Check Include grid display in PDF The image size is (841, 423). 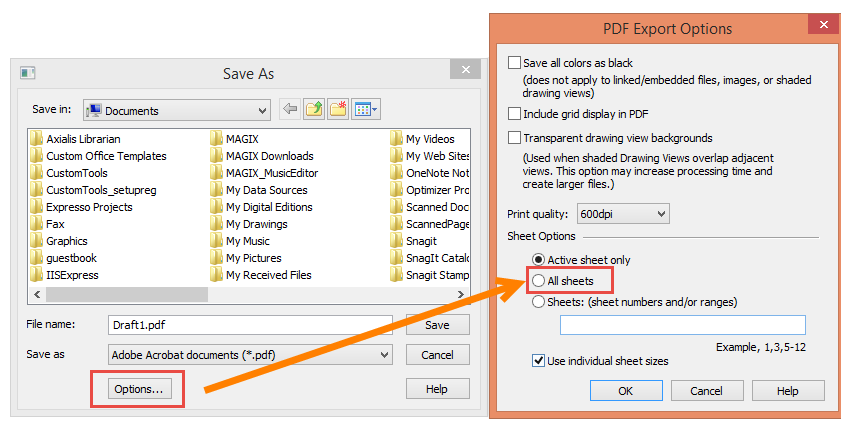coord(515,114)
